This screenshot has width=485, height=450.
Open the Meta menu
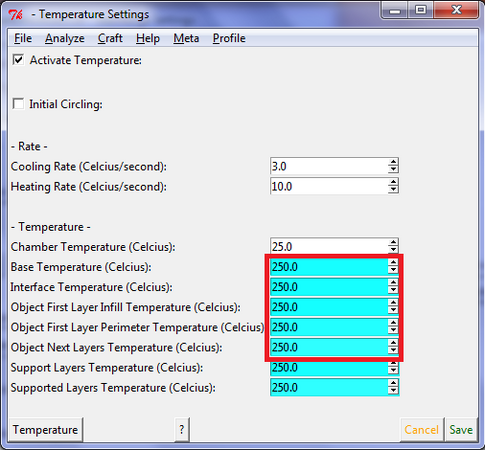186,38
